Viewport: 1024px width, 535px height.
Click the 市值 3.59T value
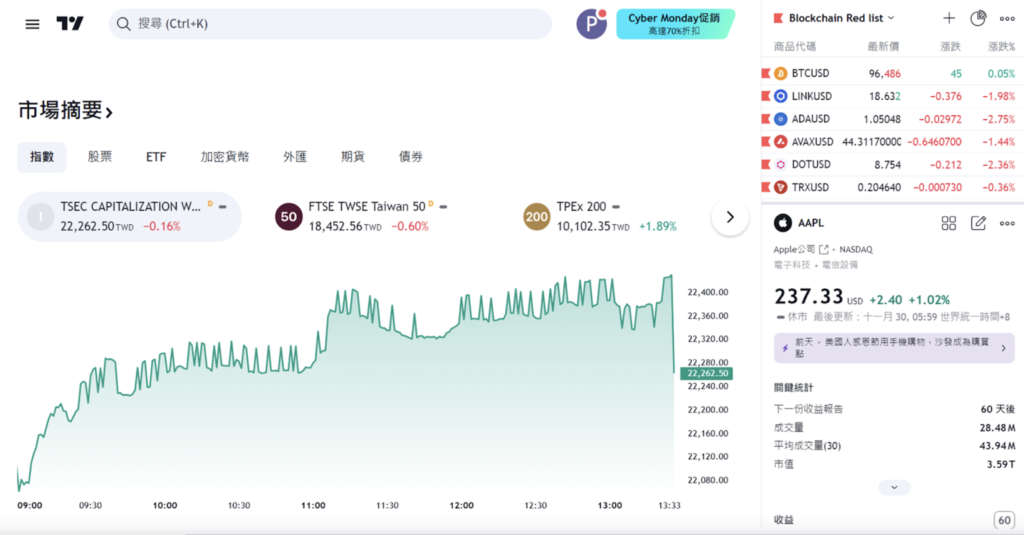click(x=1000, y=464)
